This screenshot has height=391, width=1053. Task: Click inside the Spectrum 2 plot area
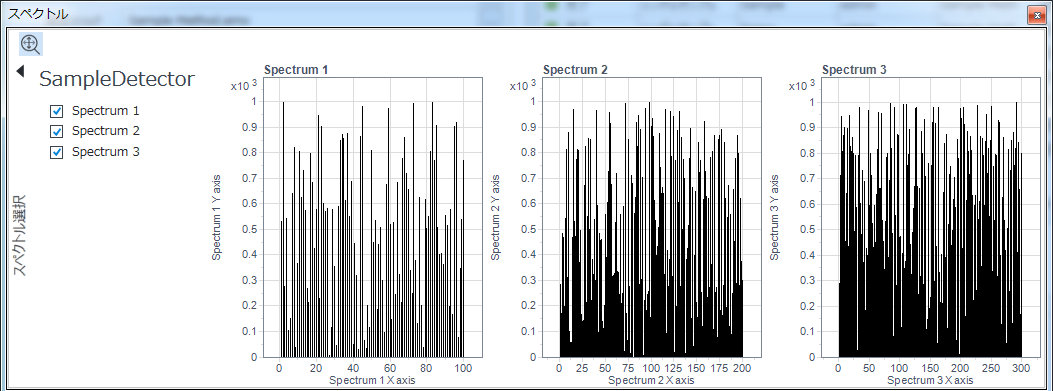pyautogui.click(x=652, y=217)
